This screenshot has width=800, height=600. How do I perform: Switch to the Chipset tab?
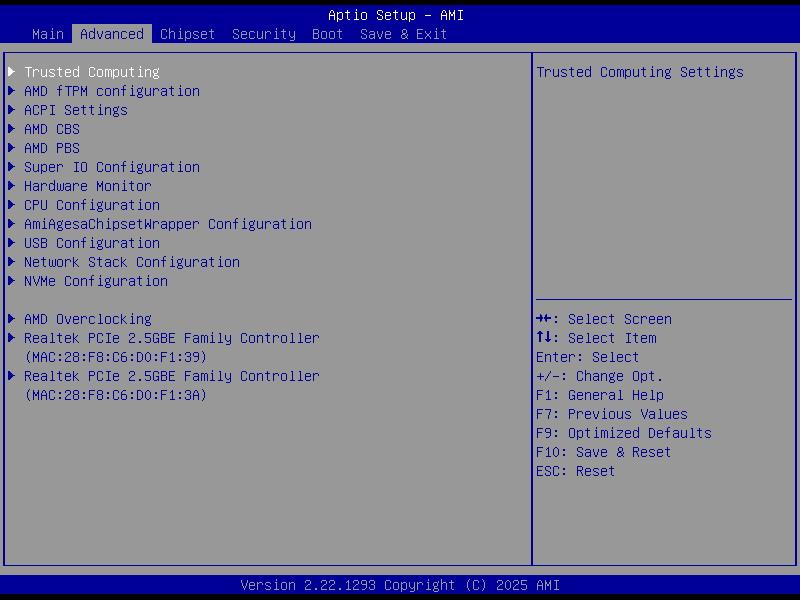(187, 34)
